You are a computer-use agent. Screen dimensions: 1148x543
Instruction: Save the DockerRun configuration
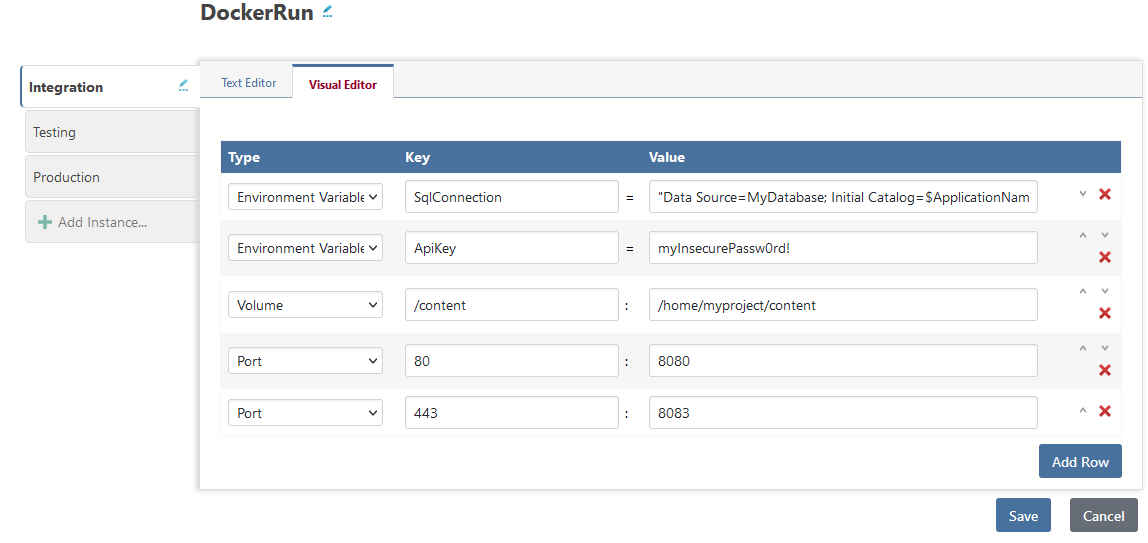(x=1023, y=516)
